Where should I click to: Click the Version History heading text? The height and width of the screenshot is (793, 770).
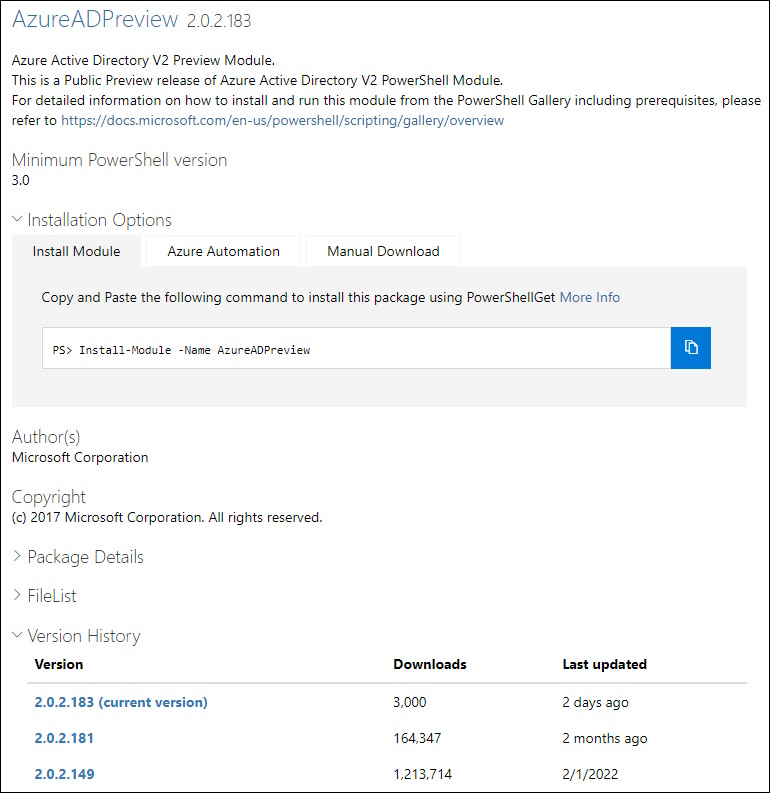tap(84, 636)
